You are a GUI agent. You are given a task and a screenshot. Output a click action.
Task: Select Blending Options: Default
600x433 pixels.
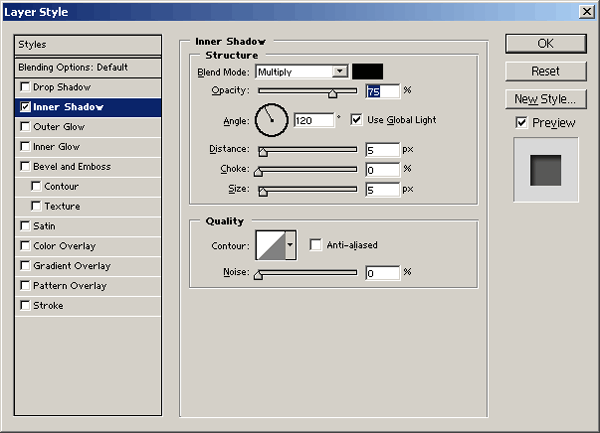[x=88, y=68]
